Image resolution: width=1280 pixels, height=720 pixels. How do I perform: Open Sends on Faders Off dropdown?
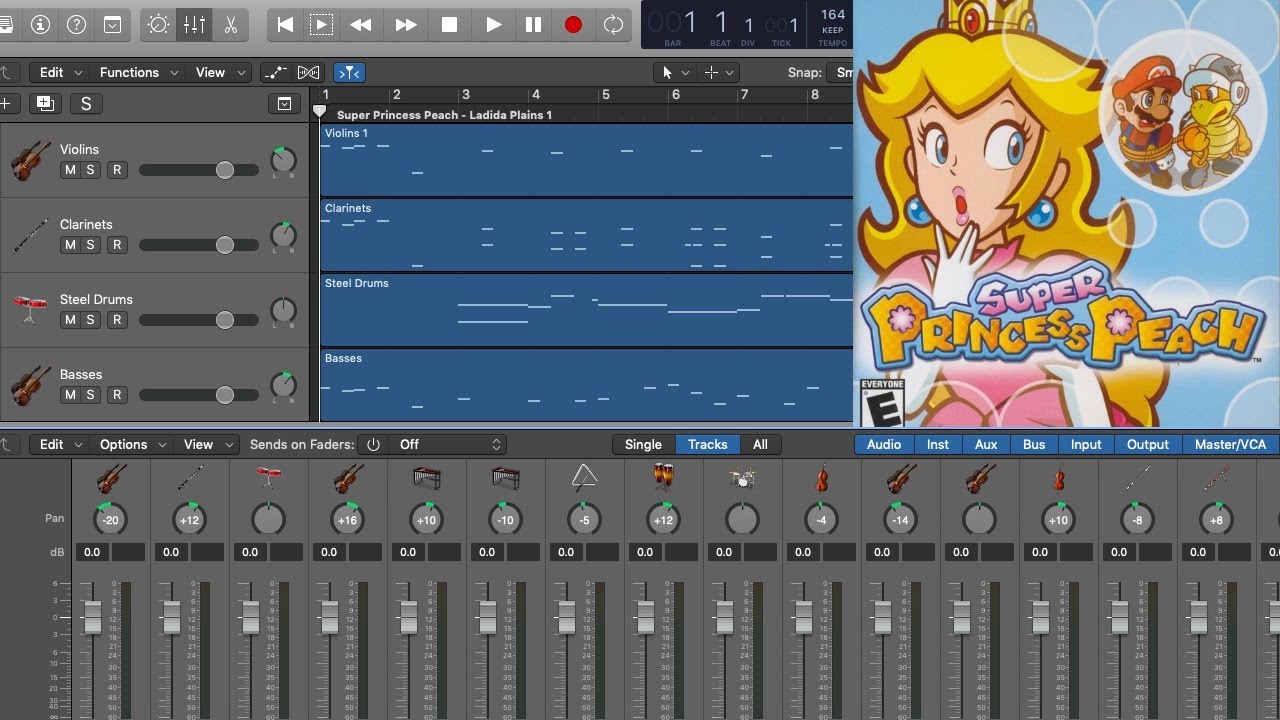coord(446,444)
